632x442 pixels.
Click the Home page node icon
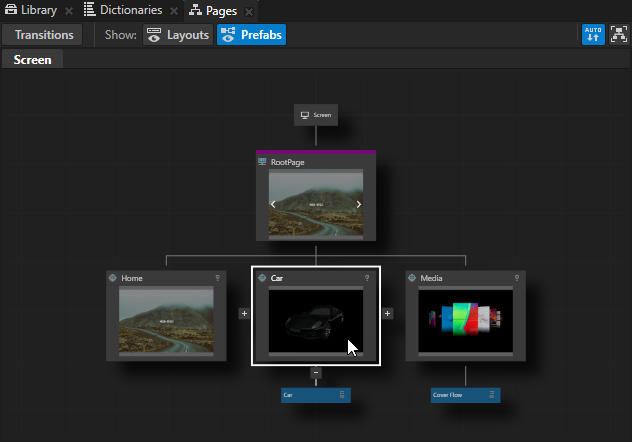point(113,278)
